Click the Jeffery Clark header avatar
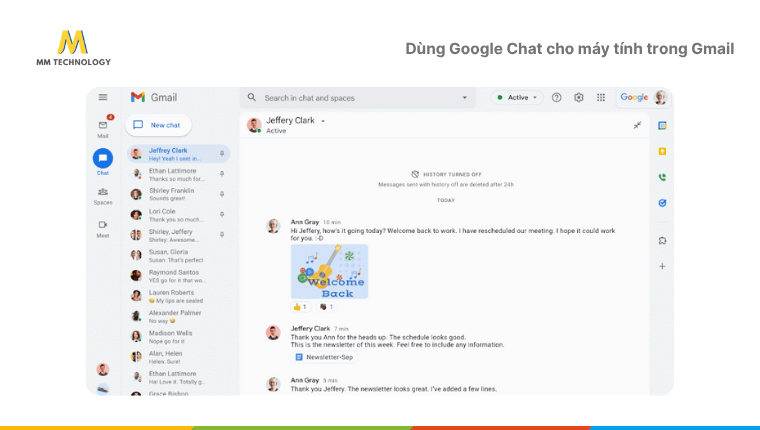This screenshot has width=760, height=430. click(254, 125)
